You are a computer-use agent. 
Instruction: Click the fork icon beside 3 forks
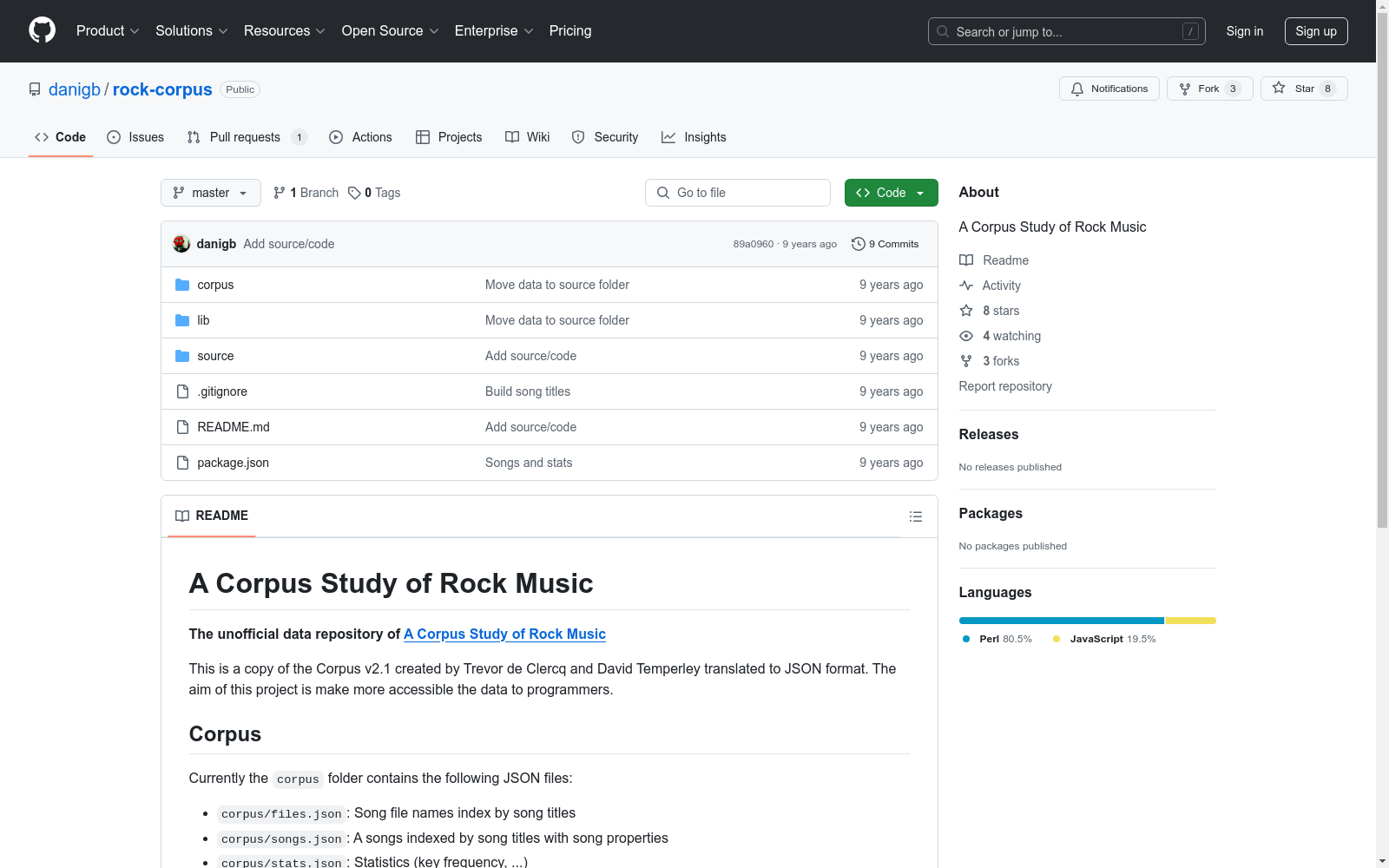[x=966, y=361]
